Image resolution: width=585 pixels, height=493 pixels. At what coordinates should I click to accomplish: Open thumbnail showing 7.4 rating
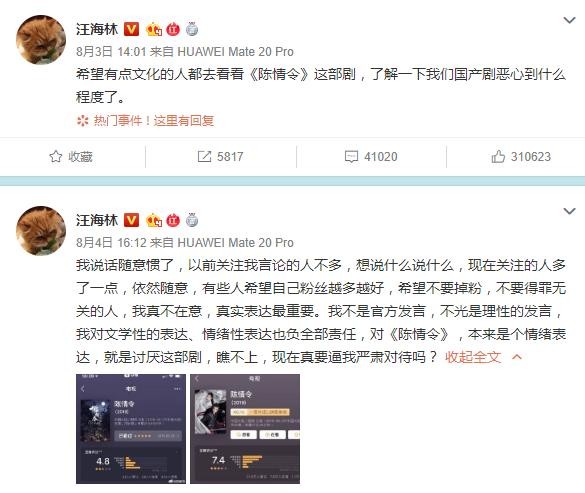tap(245, 429)
